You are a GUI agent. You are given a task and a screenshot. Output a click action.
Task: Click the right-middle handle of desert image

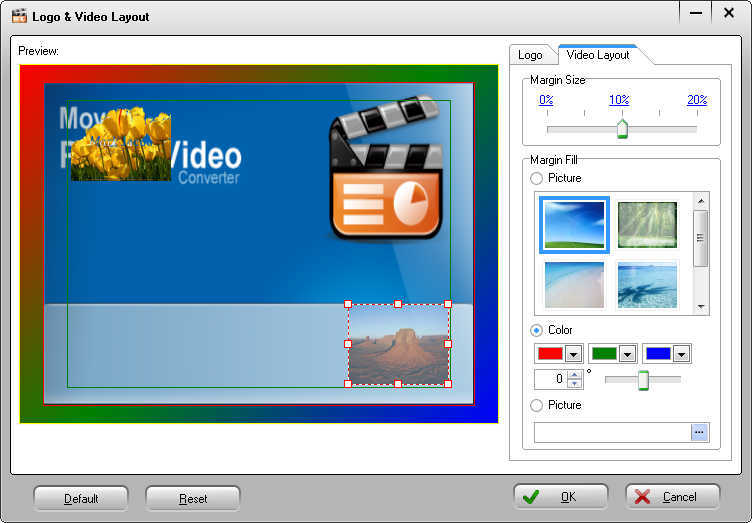click(x=448, y=344)
